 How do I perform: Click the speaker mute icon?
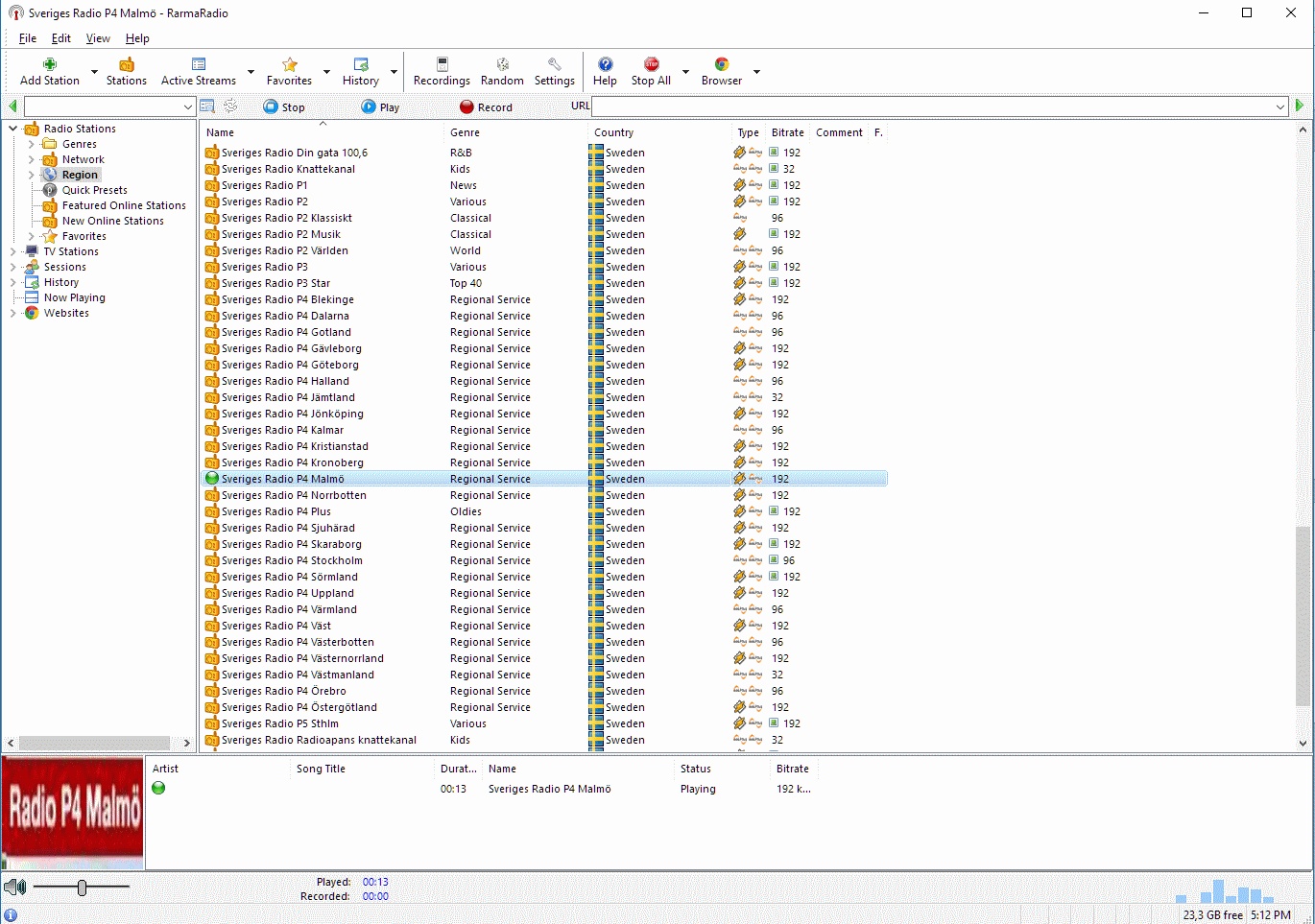pyautogui.click(x=15, y=888)
